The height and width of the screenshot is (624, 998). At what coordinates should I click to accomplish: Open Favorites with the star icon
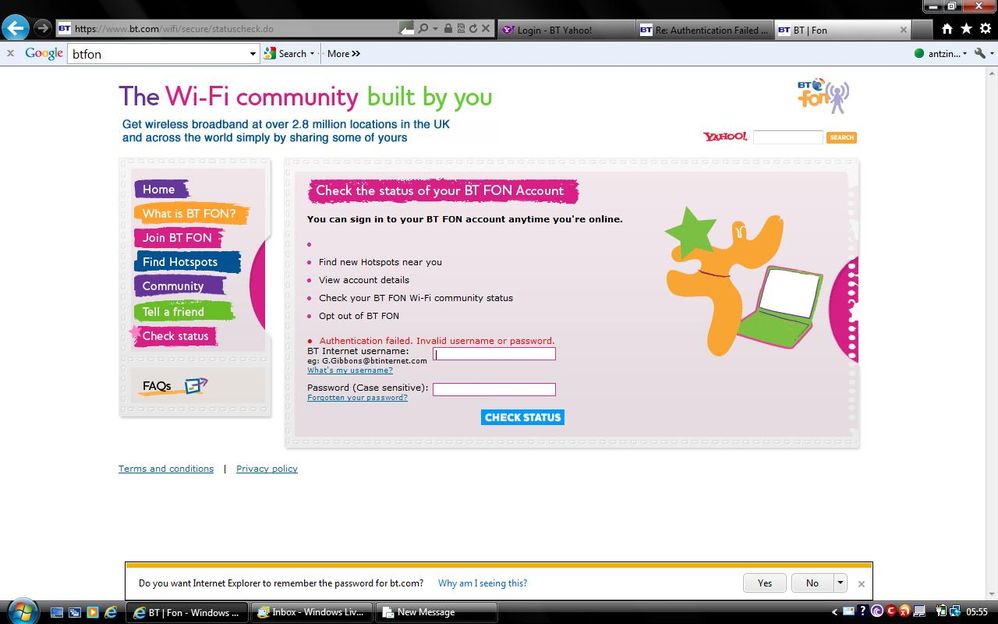pos(966,29)
